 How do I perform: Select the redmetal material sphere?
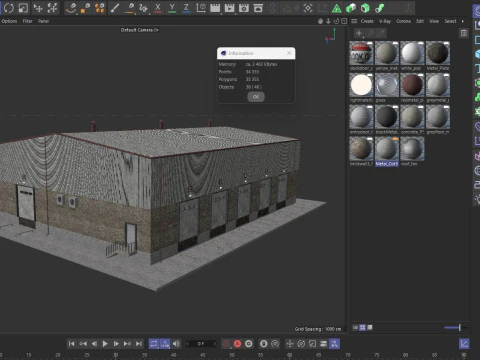(412, 85)
